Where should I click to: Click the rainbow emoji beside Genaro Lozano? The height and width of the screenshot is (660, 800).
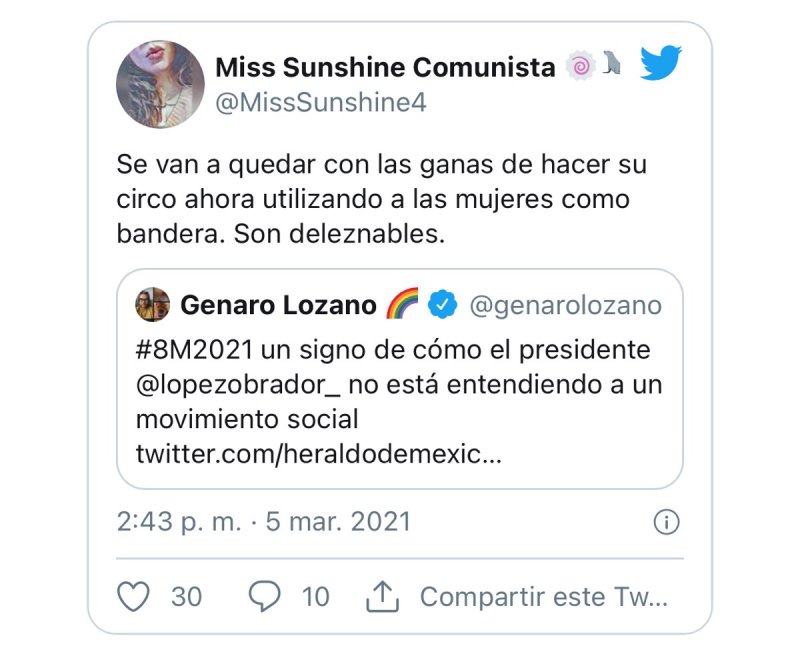402,305
